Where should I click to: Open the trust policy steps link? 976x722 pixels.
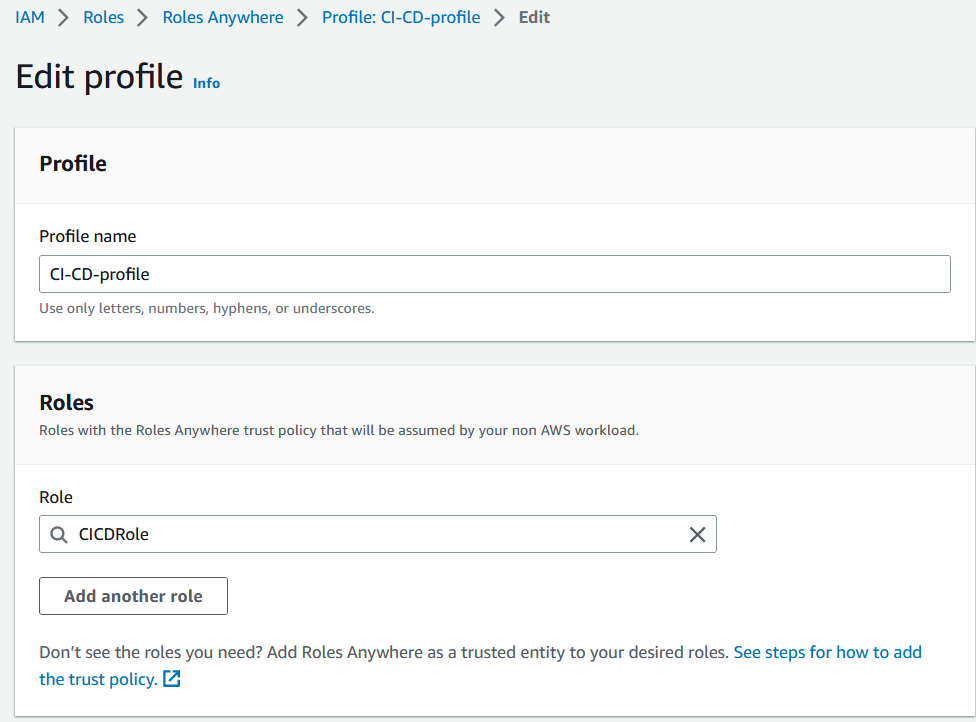tap(827, 652)
